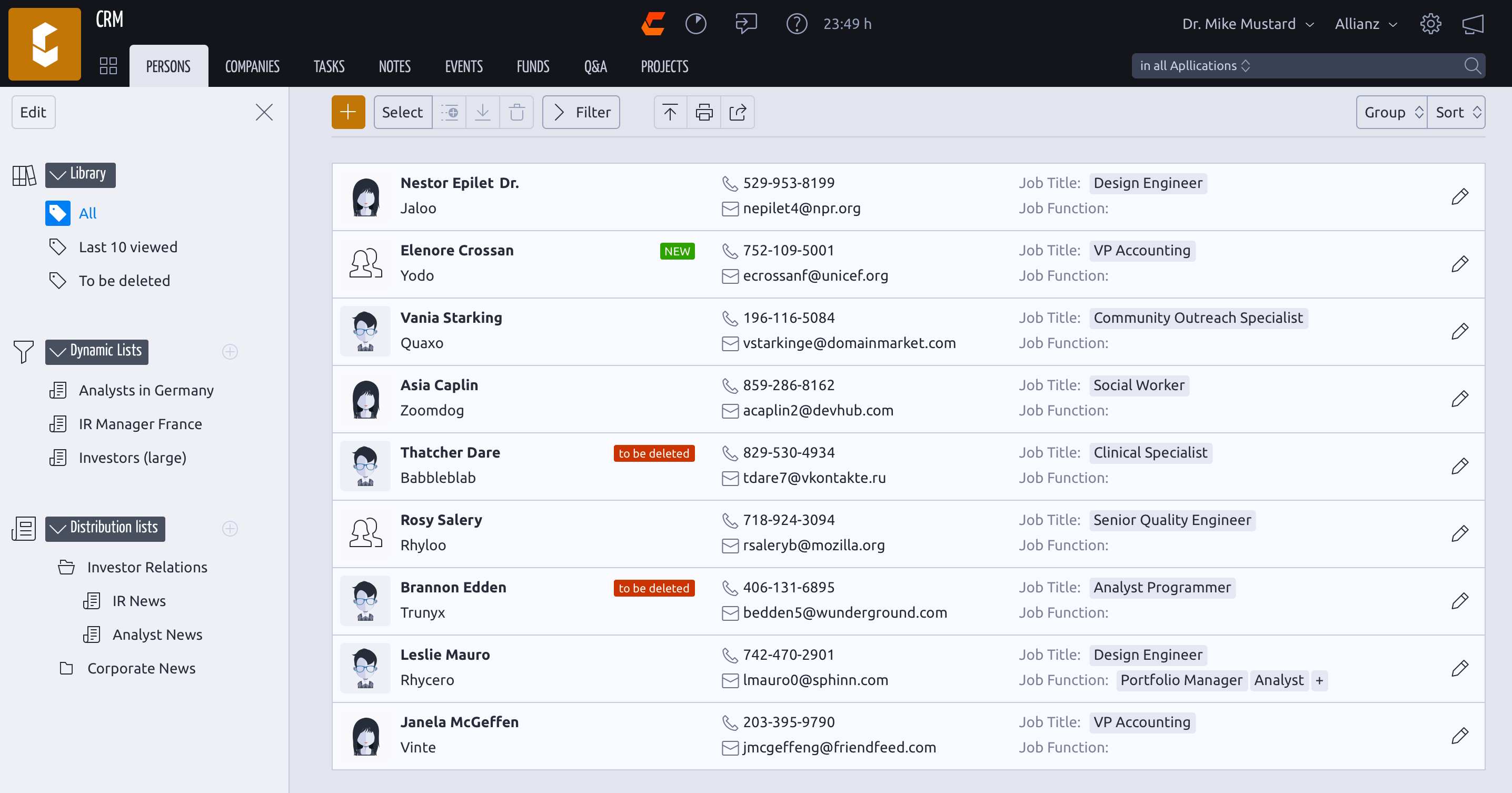Click the search magnifier icon
Image resolution: width=1512 pixels, height=793 pixels.
click(x=1472, y=65)
